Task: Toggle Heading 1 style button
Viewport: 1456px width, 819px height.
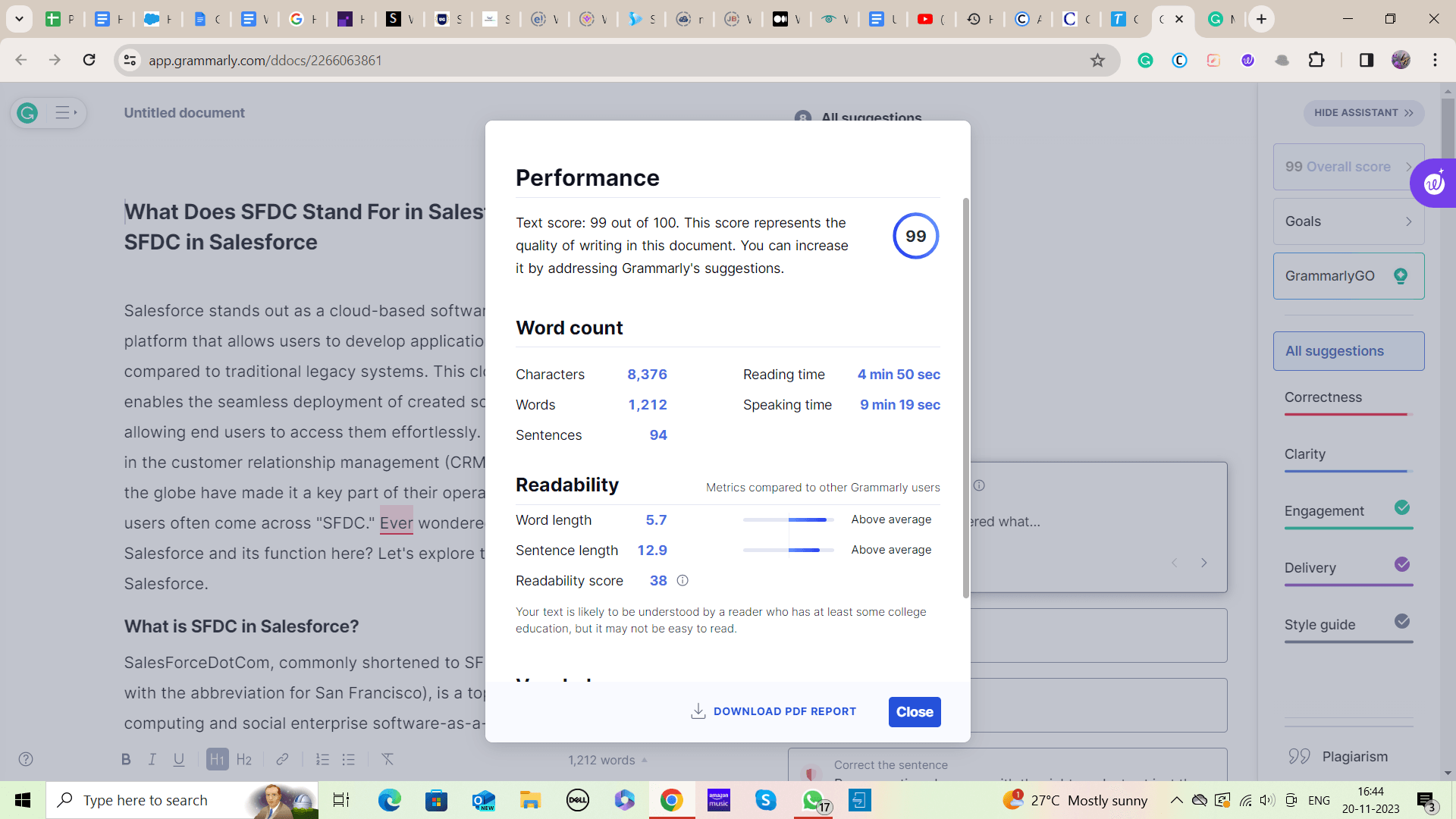Action: pos(218,759)
